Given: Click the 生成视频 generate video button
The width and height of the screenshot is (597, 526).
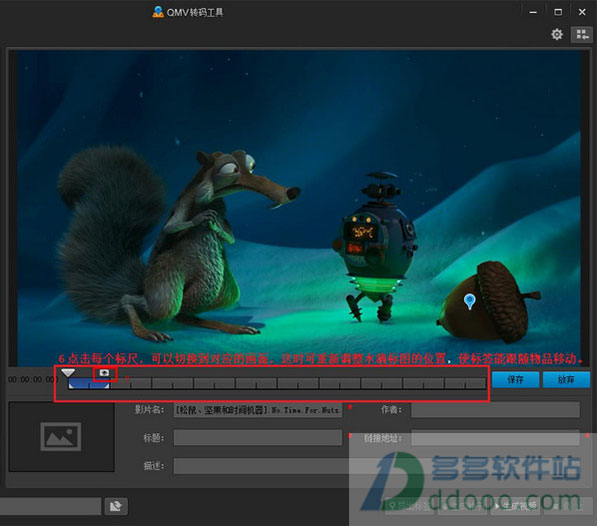Looking at the screenshot, I should click(515, 506).
